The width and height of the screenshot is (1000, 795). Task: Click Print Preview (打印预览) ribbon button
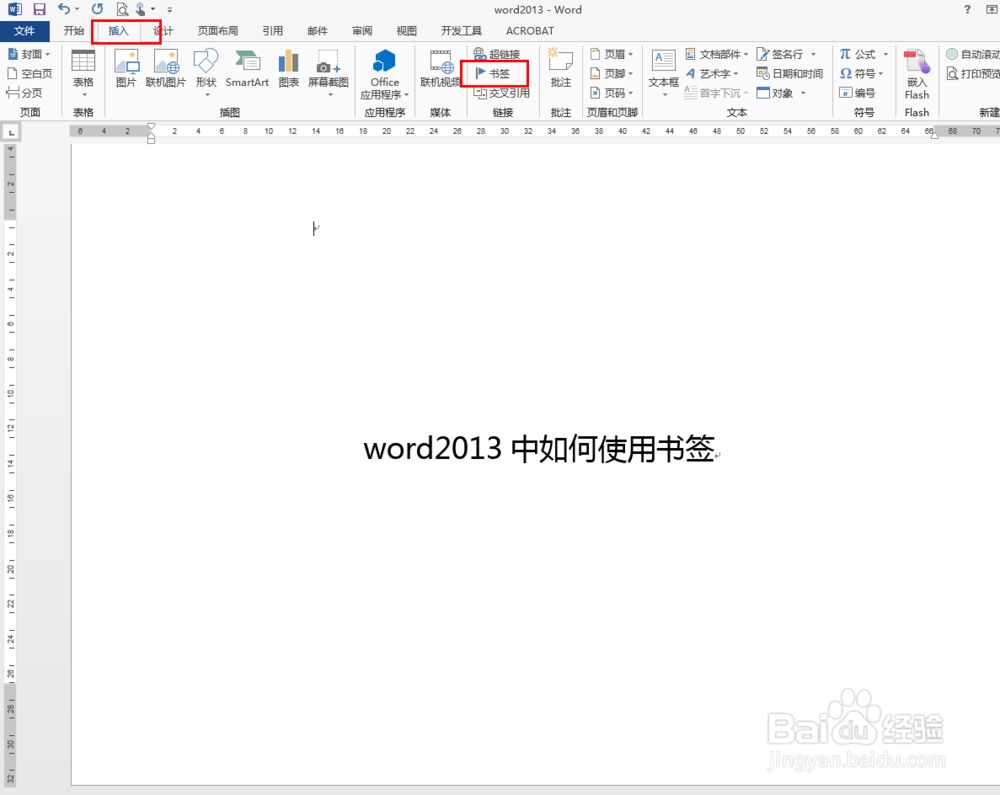point(973,73)
